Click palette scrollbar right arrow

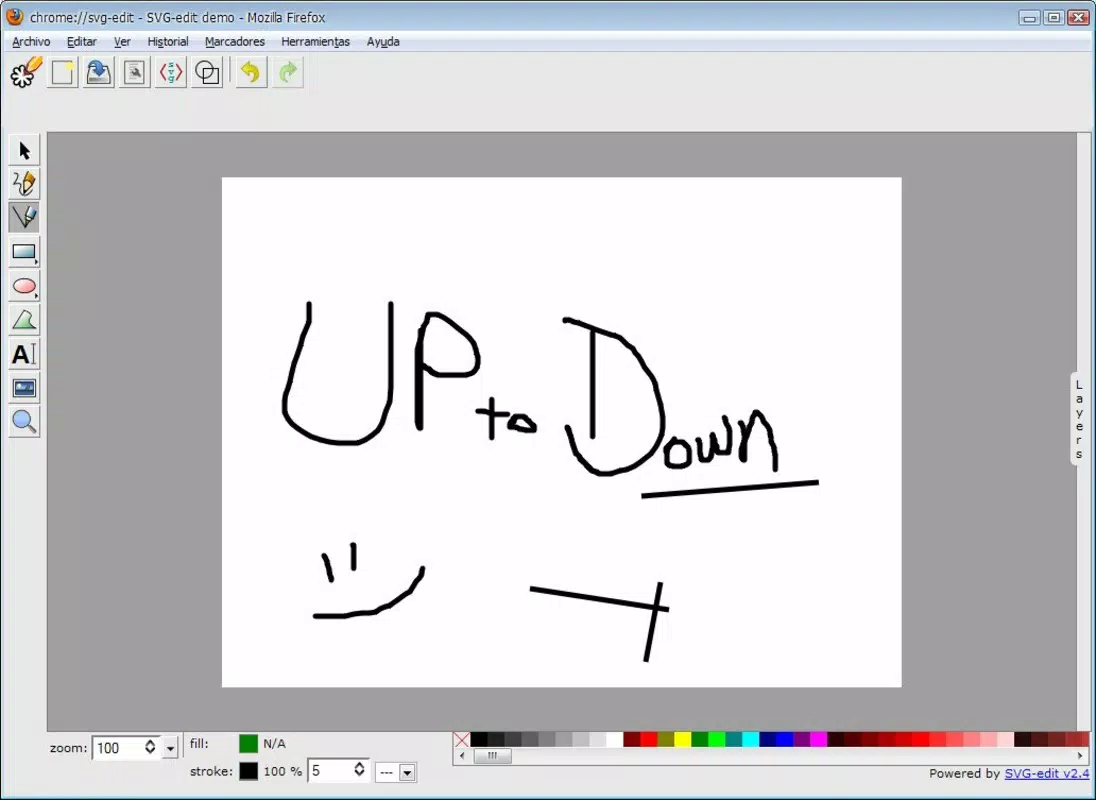(1082, 756)
